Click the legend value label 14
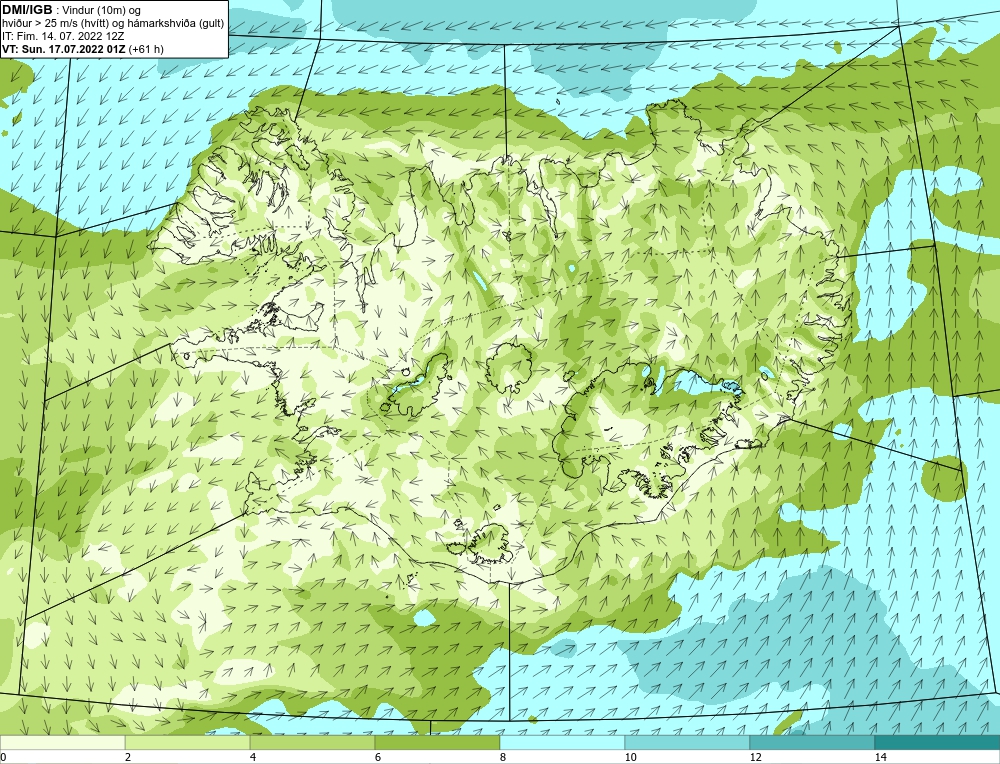 pyautogui.click(x=881, y=757)
